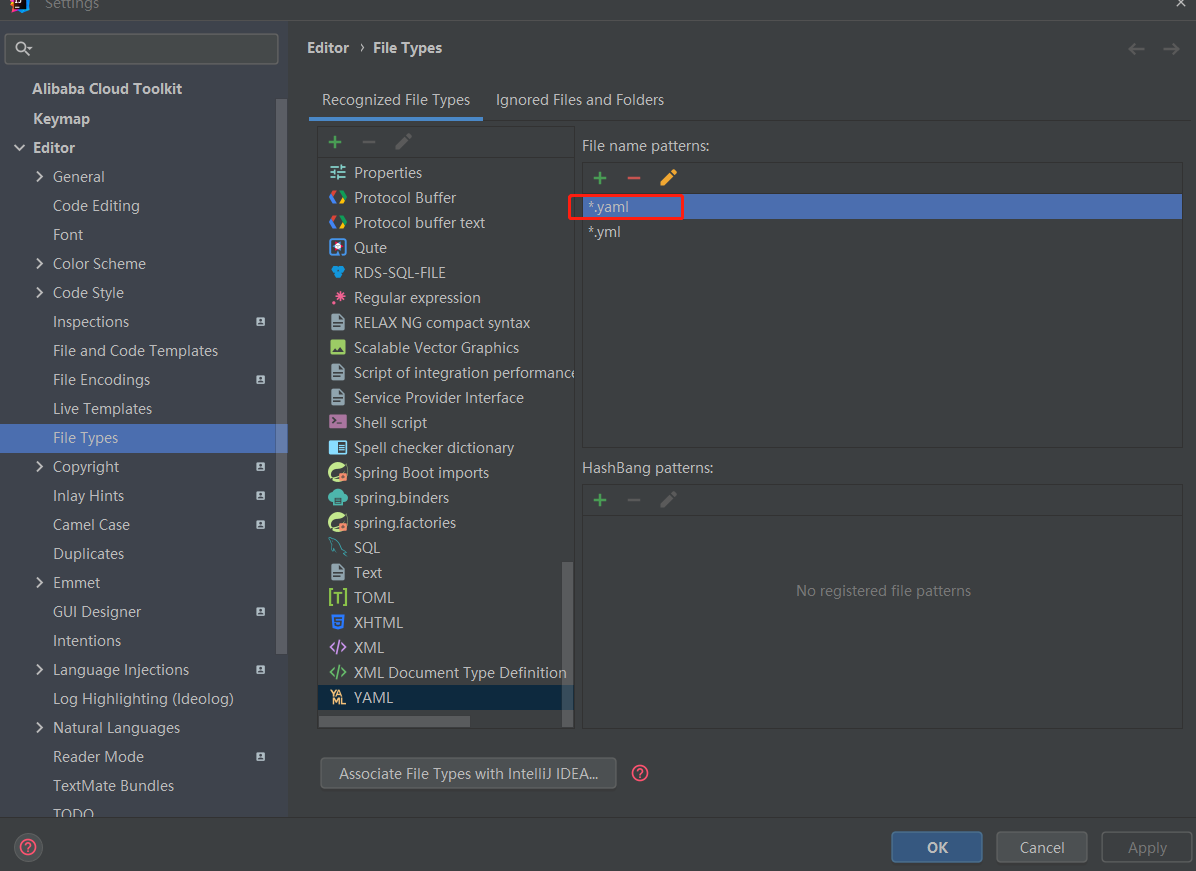Click Associate File Types with IntelliJ IDEA
The width and height of the screenshot is (1196, 871).
(468, 773)
